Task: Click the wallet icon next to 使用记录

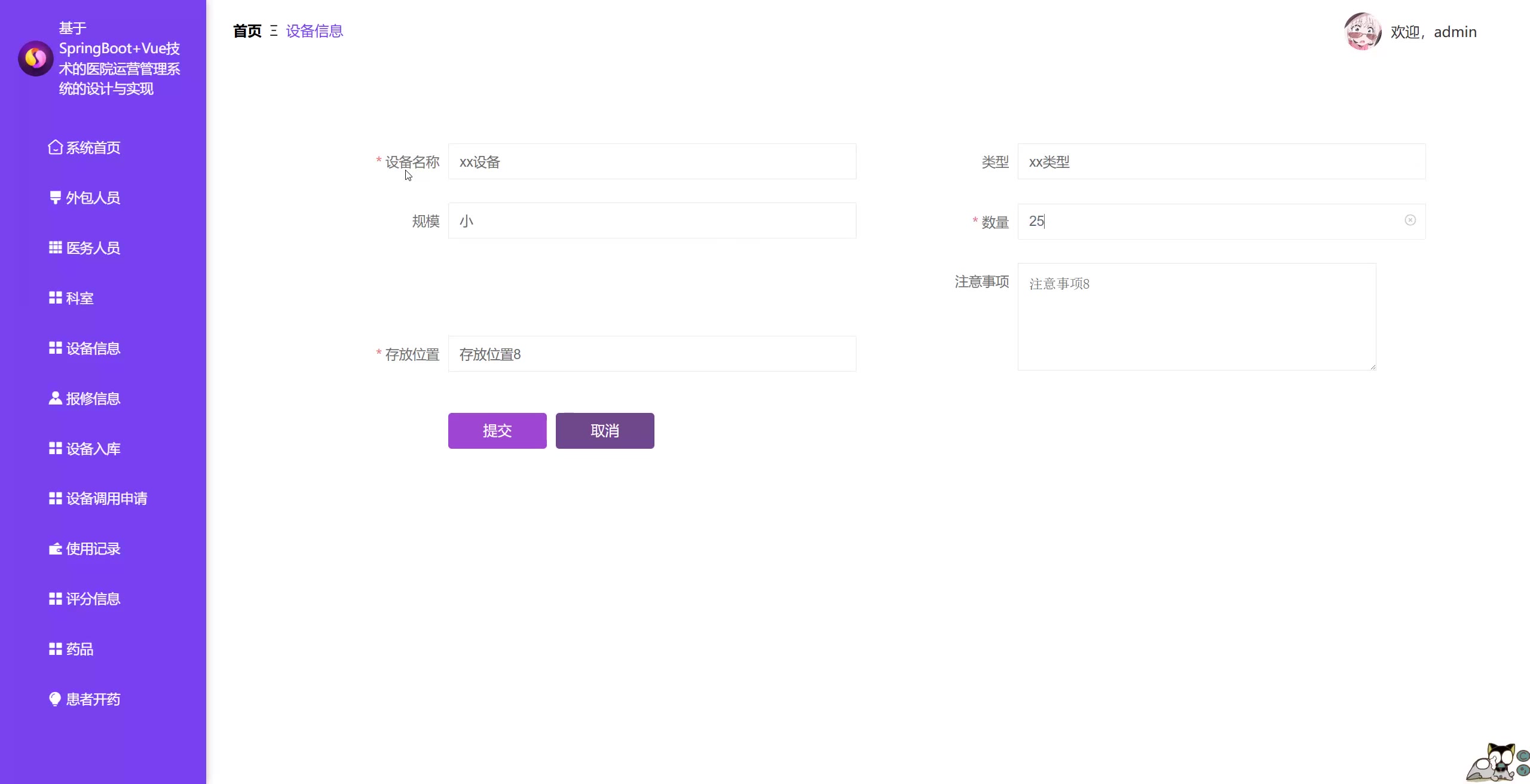Action: pyautogui.click(x=55, y=549)
